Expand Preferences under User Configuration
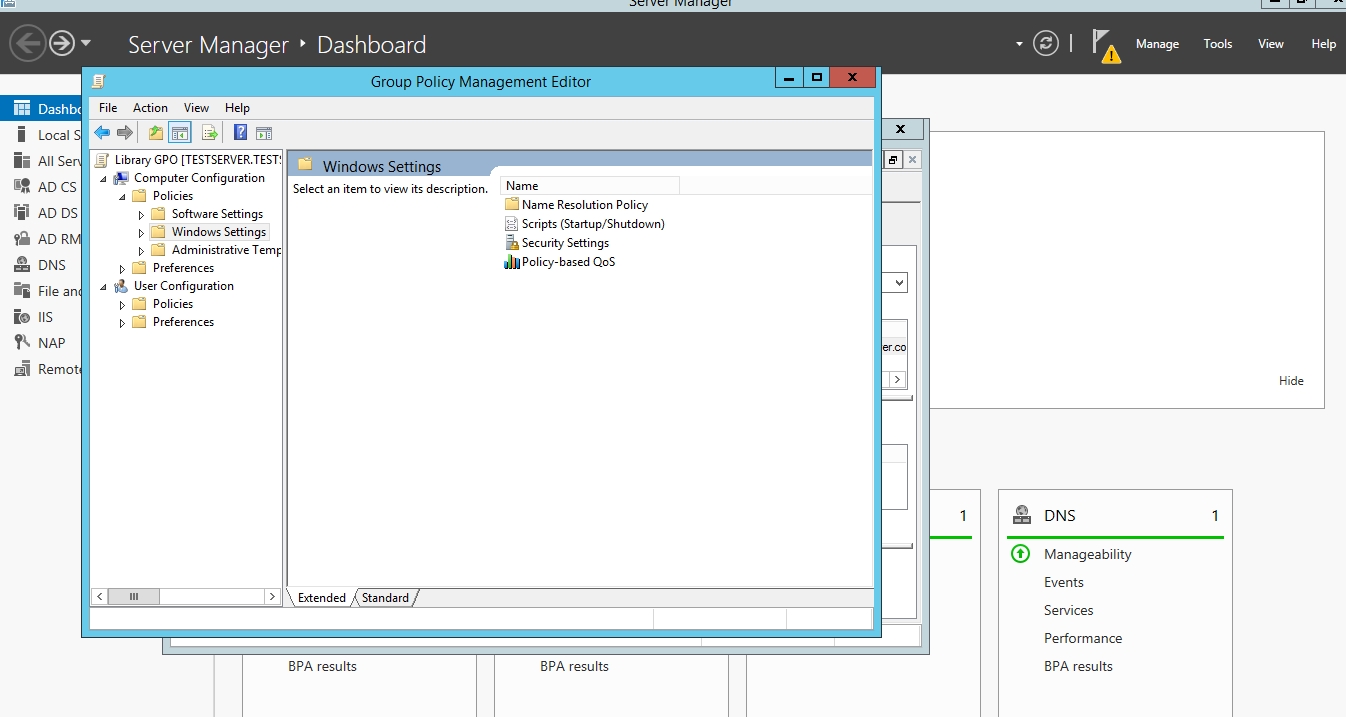Image resolution: width=1346 pixels, height=717 pixels. pyautogui.click(x=122, y=322)
